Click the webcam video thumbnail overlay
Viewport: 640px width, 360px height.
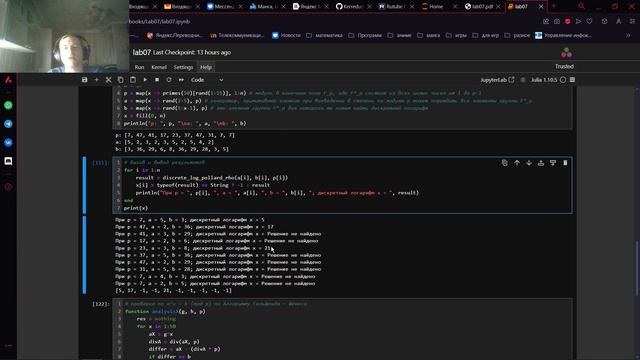click(64, 36)
